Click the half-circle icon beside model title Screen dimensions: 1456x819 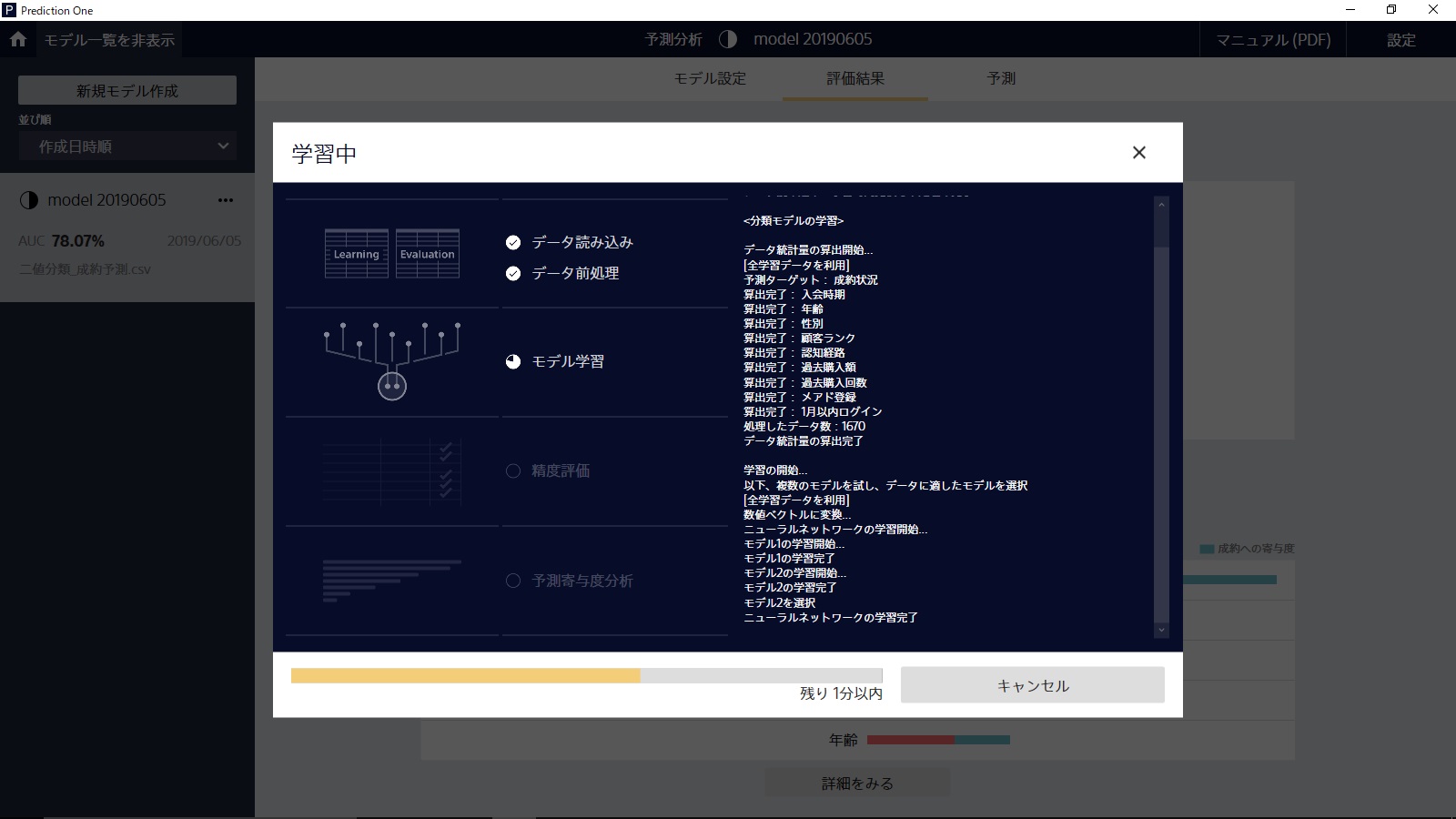pyautogui.click(x=727, y=39)
